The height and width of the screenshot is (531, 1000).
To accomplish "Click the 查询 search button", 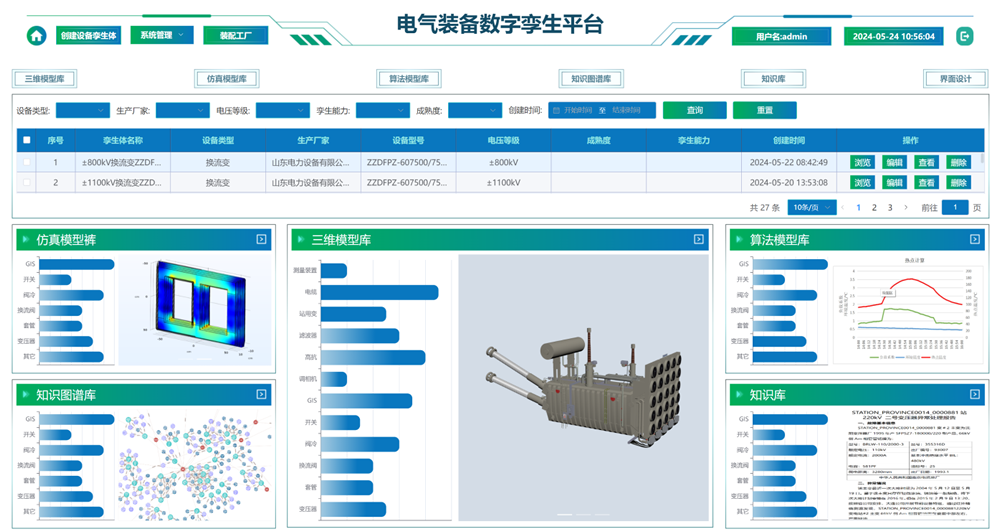I will (x=694, y=110).
